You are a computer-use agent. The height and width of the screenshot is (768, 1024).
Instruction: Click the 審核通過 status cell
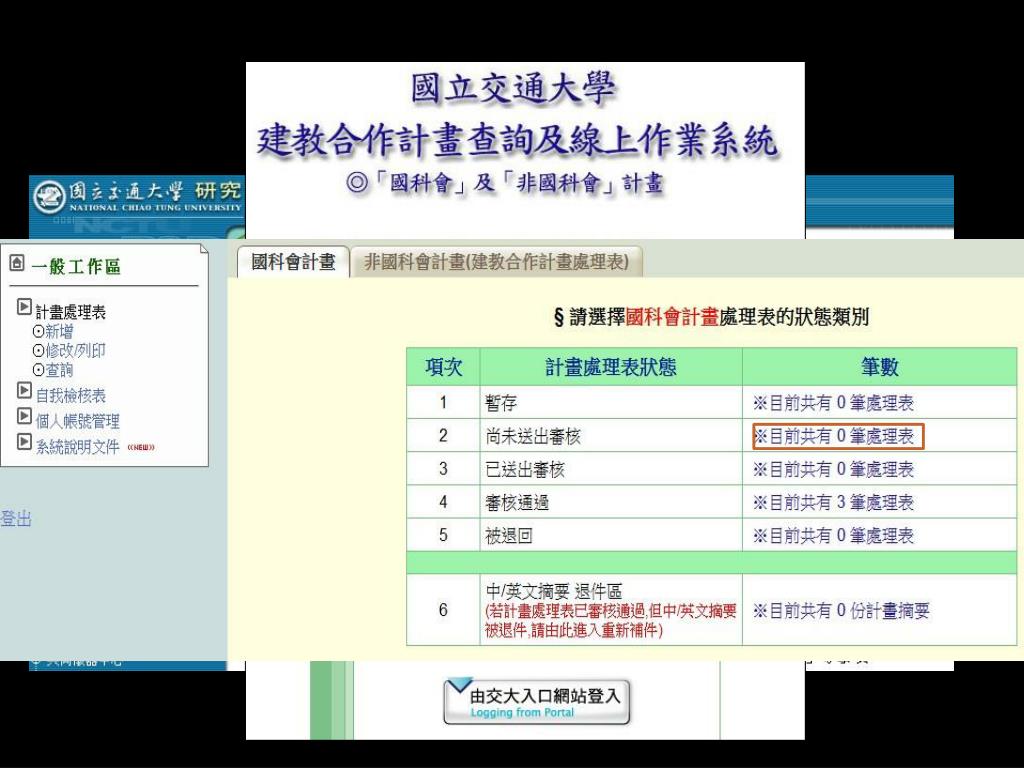point(611,502)
